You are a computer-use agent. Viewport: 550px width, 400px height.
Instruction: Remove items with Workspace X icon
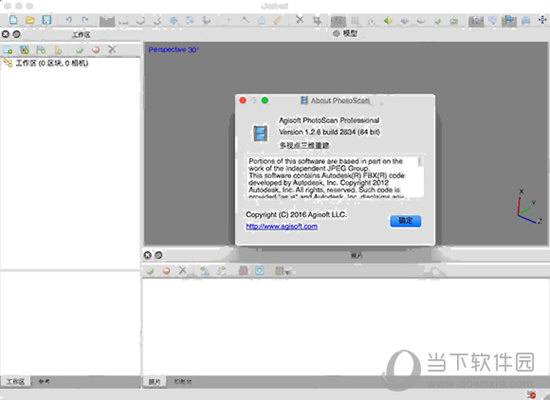(x=112, y=49)
